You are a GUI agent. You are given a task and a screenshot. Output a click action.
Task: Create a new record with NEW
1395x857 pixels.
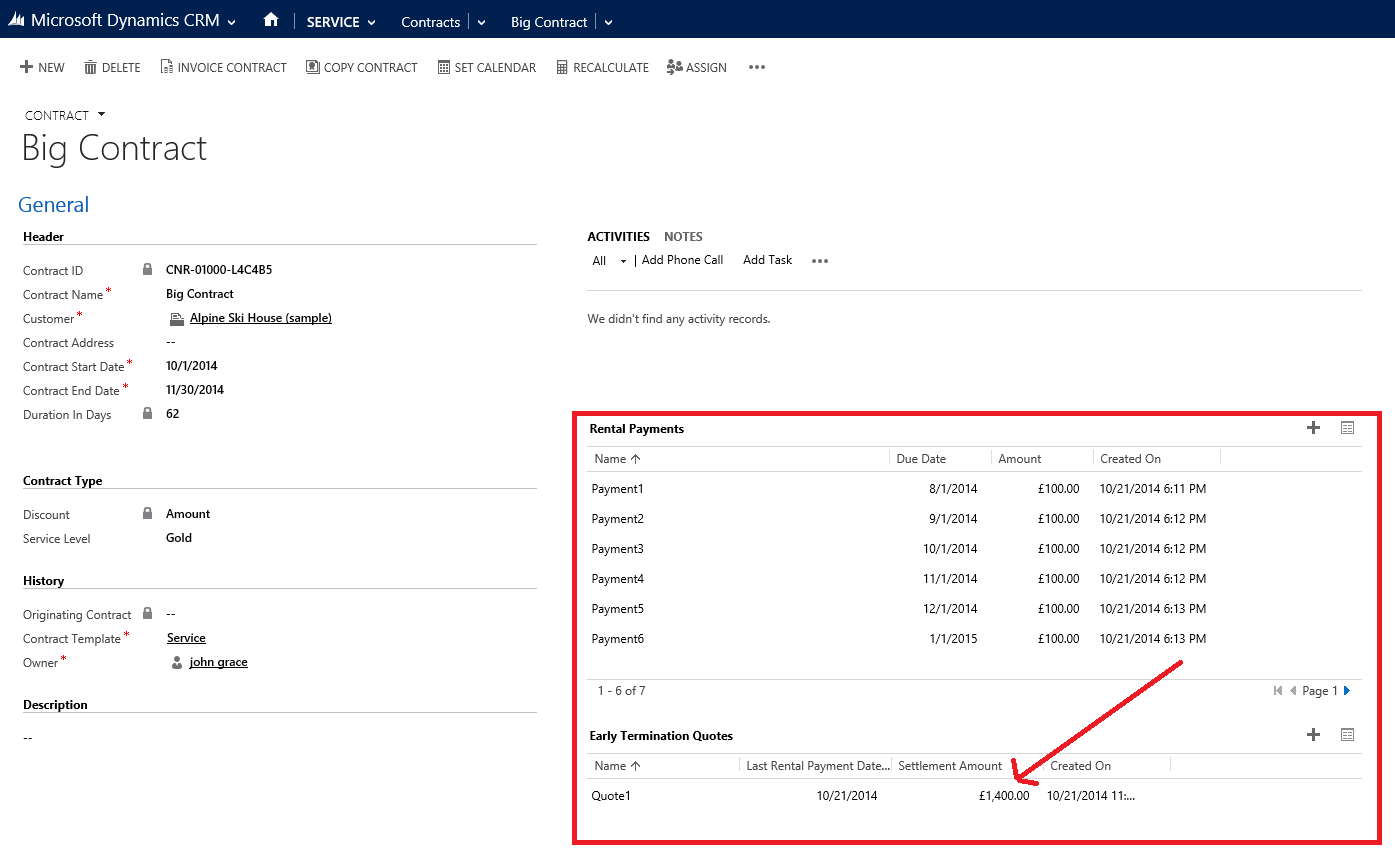[x=42, y=67]
